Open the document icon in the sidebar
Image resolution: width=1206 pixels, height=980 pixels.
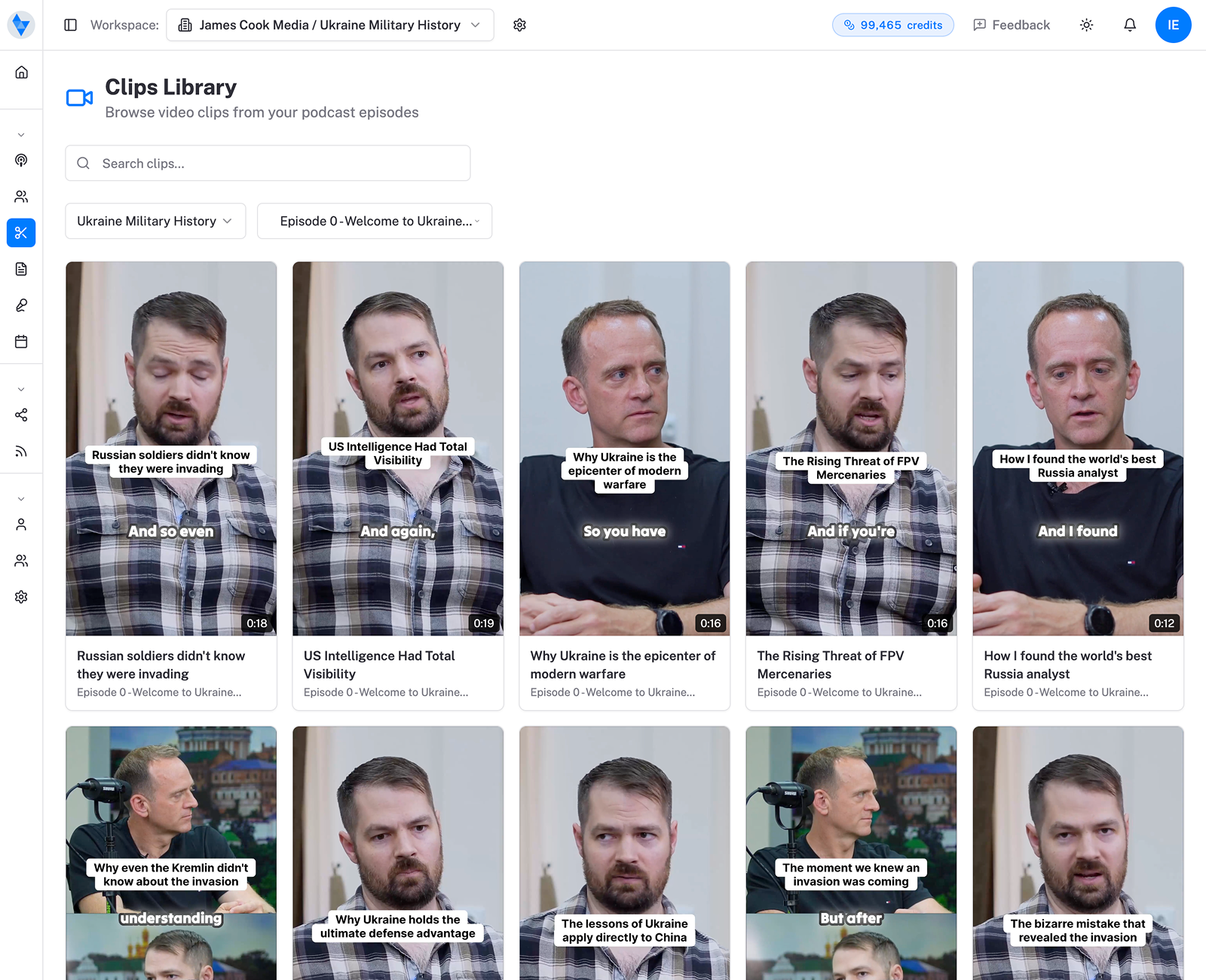click(21, 269)
